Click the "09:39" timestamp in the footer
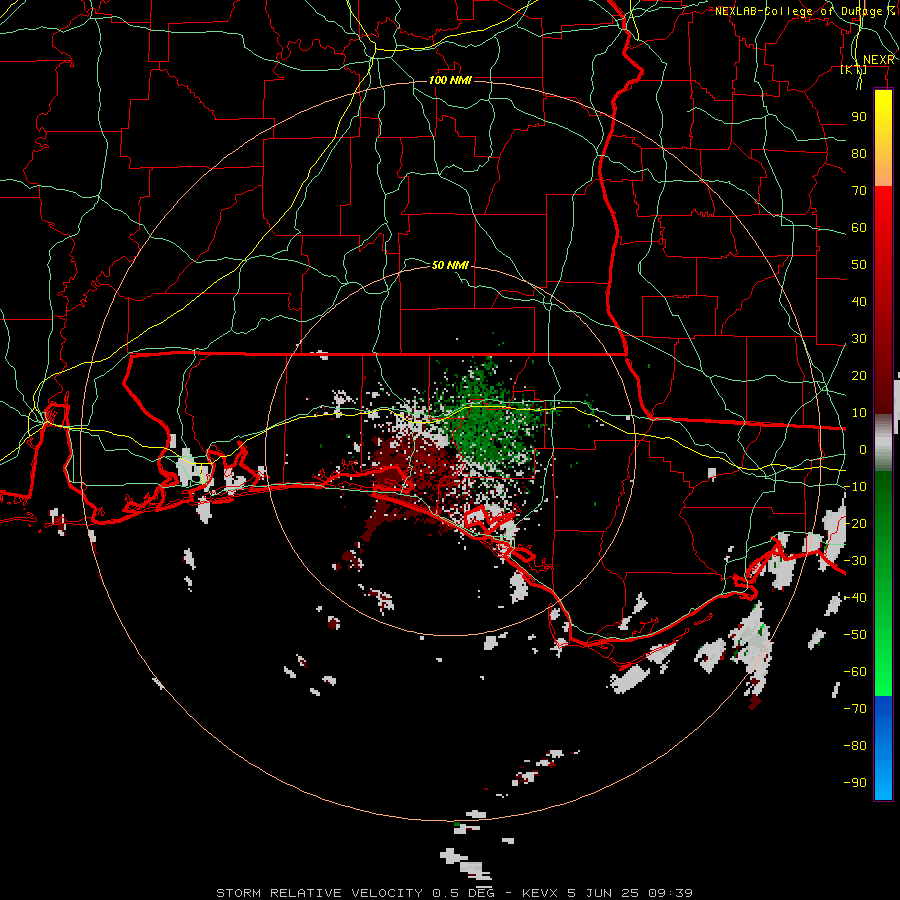 (x=670, y=893)
